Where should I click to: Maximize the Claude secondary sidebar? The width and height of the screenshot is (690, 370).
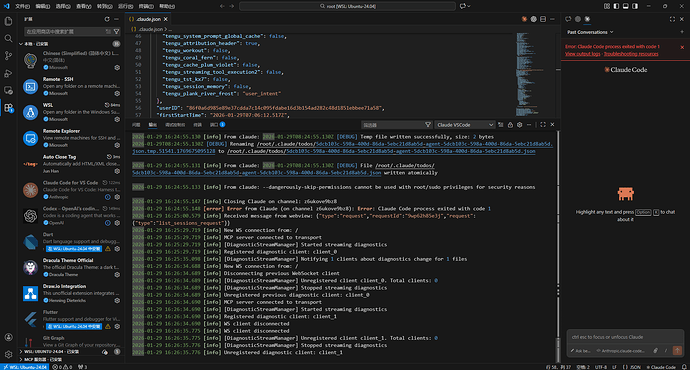pos(672,19)
